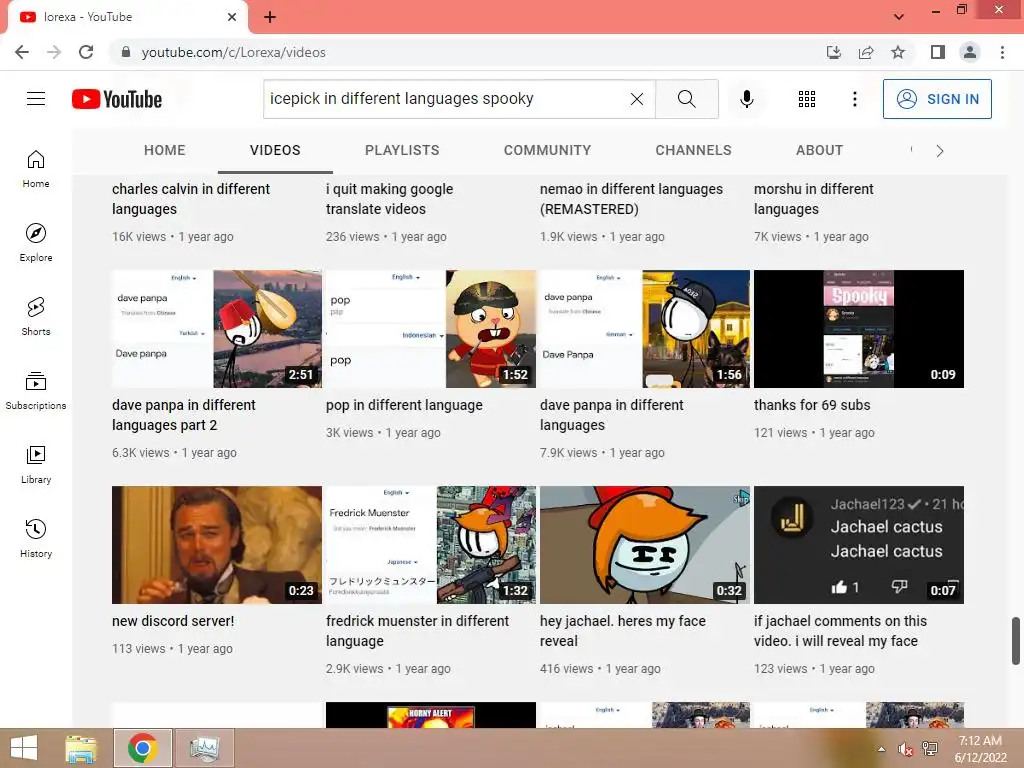Open the ABOUT tab
This screenshot has width=1024, height=768.
coord(819,150)
